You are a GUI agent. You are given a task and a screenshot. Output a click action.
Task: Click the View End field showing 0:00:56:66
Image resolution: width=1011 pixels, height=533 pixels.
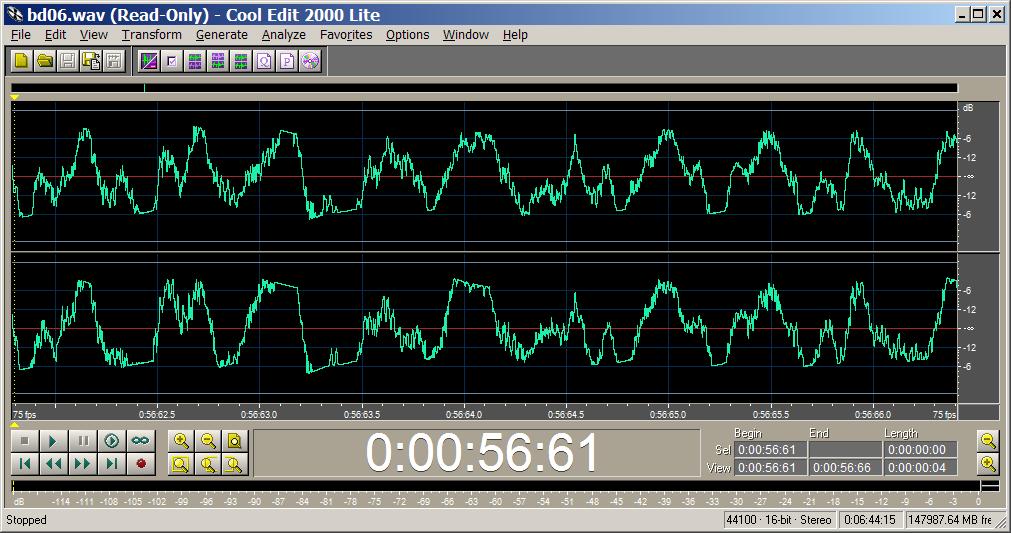point(845,467)
